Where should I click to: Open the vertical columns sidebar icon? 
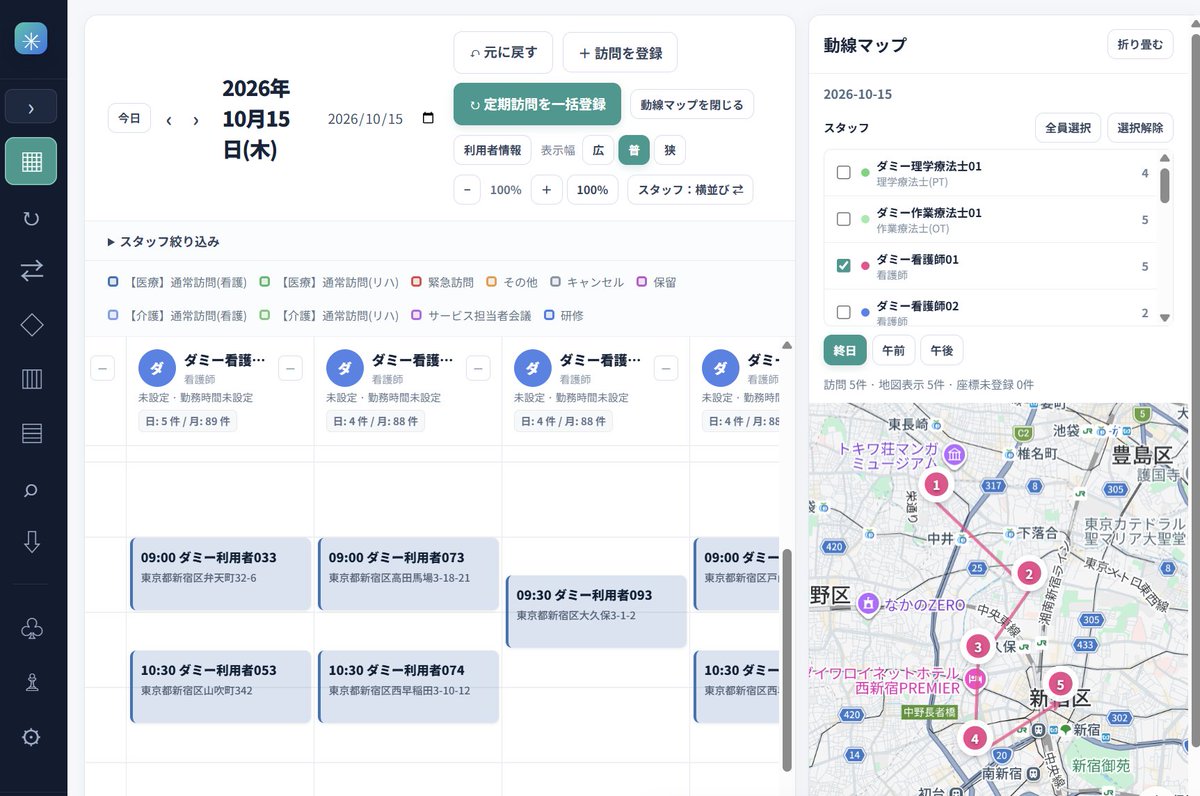click(31, 379)
